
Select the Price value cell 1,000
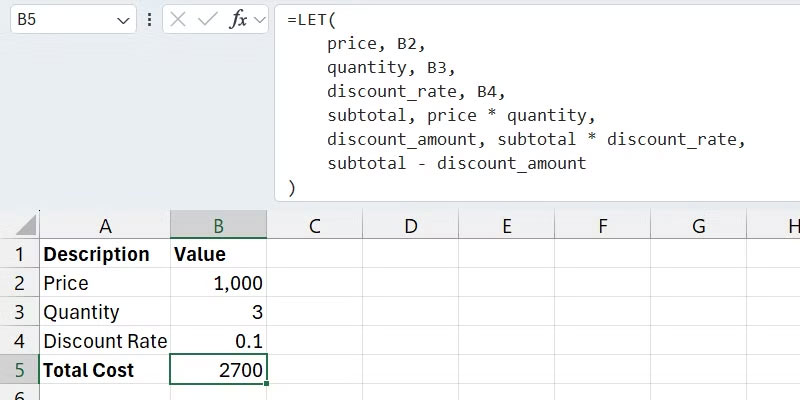pyautogui.click(x=218, y=283)
